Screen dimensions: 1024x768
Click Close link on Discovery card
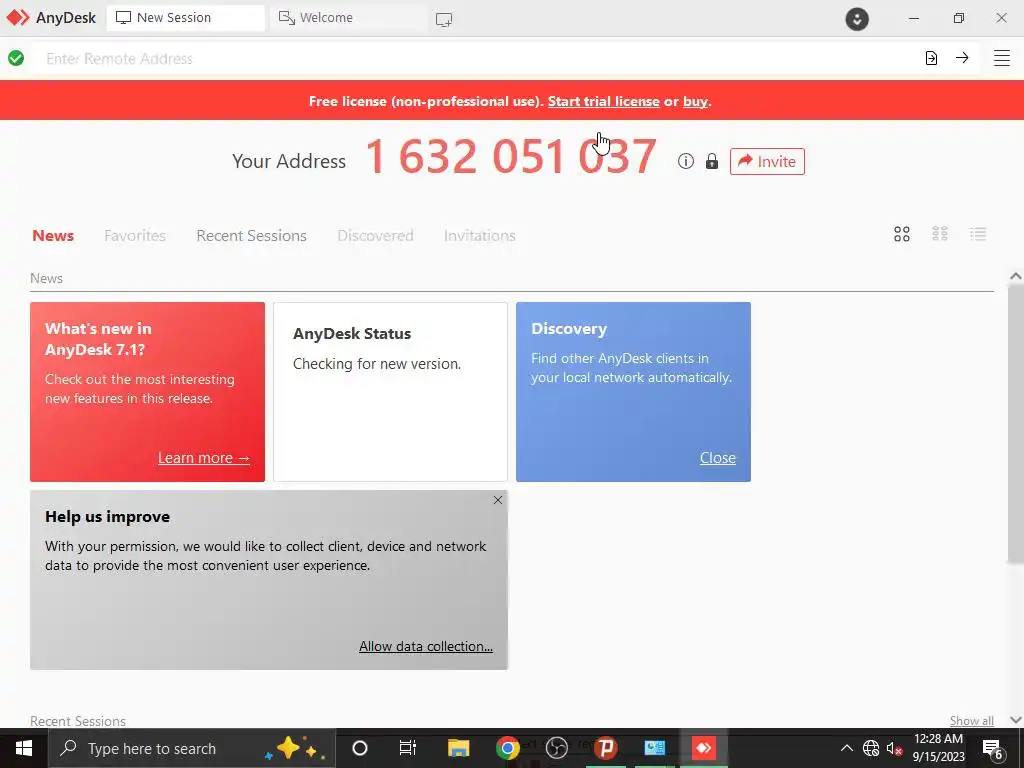coord(718,458)
